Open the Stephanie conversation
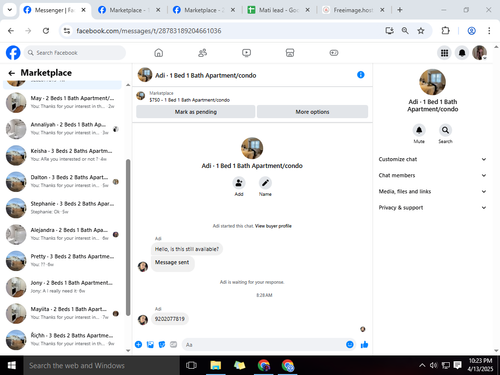Viewport: 500px width, 375px height. pyautogui.click(x=62, y=208)
